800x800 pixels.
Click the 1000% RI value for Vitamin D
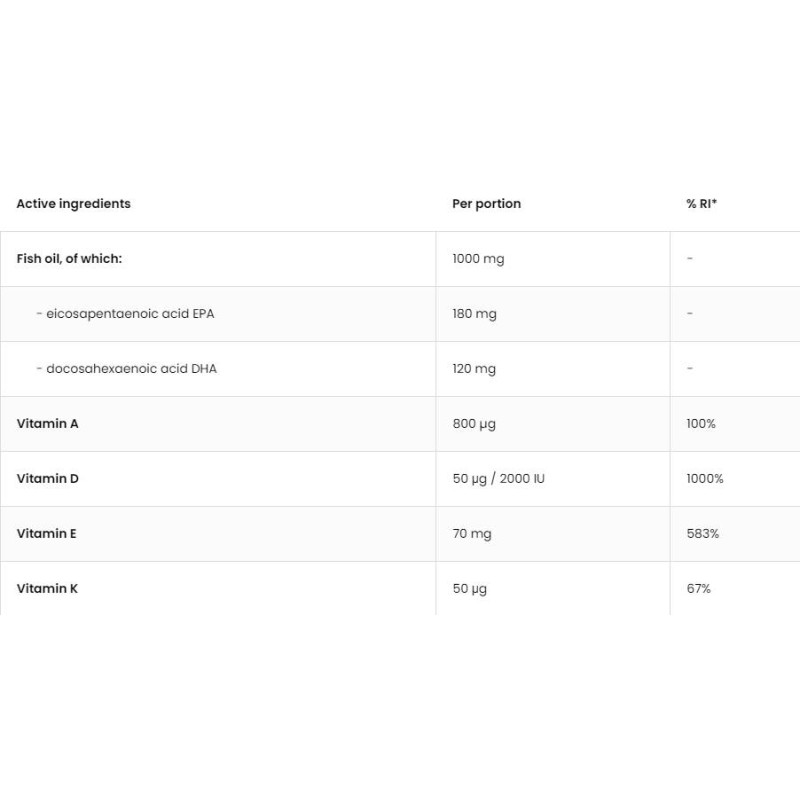tap(704, 479)
